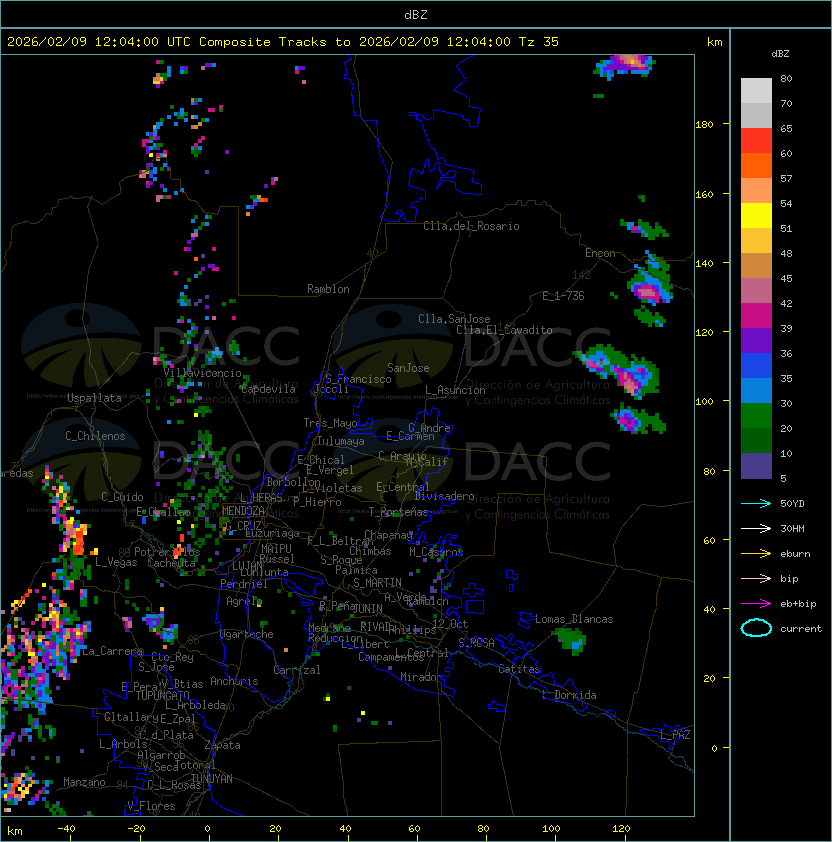Click the 'Tz 35' threshold text
Image resolution: width=832 pixels, height=842 pixels.
tap(539, 42)
